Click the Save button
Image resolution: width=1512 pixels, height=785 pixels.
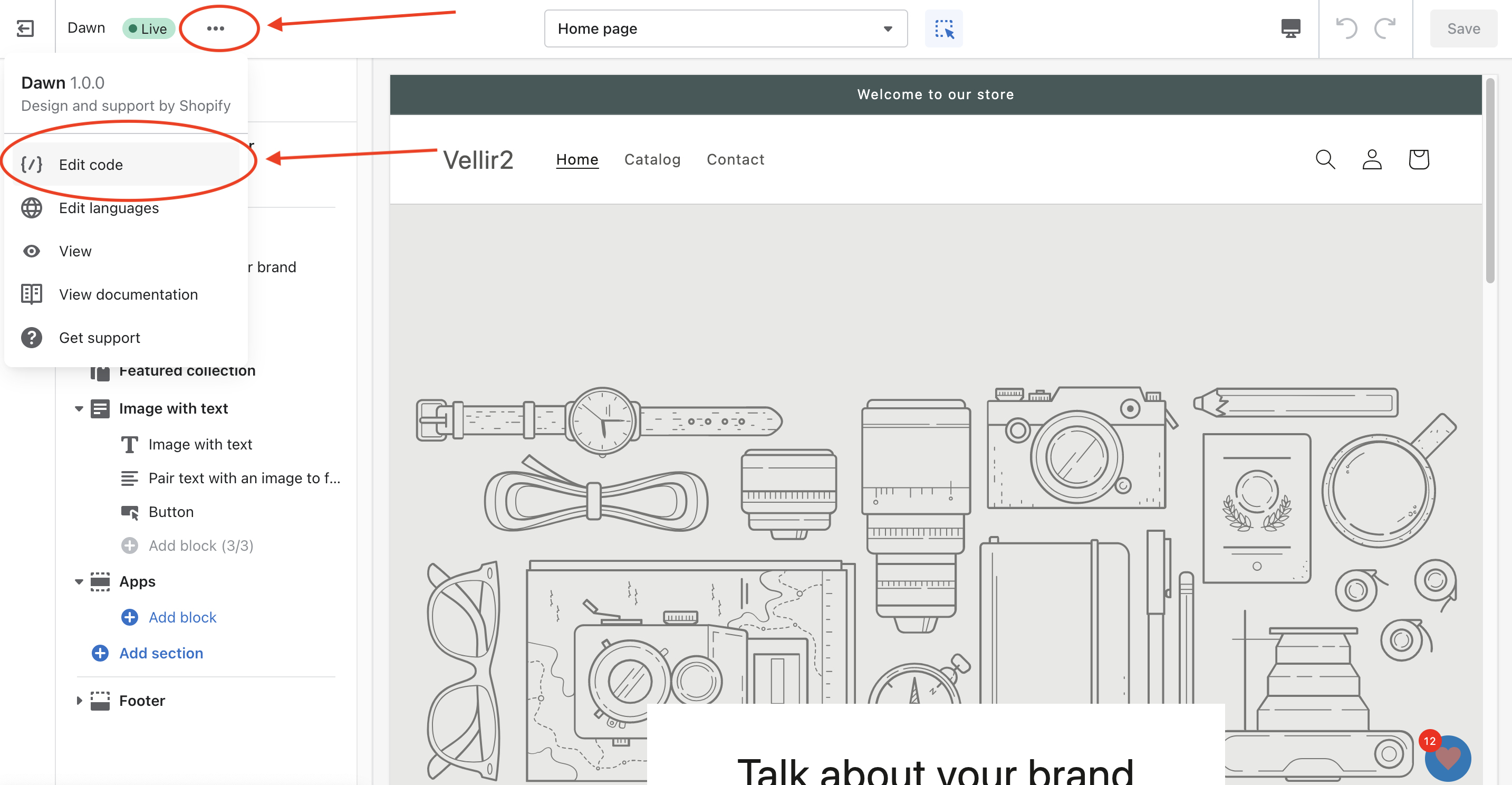(x=1463, y=28)
